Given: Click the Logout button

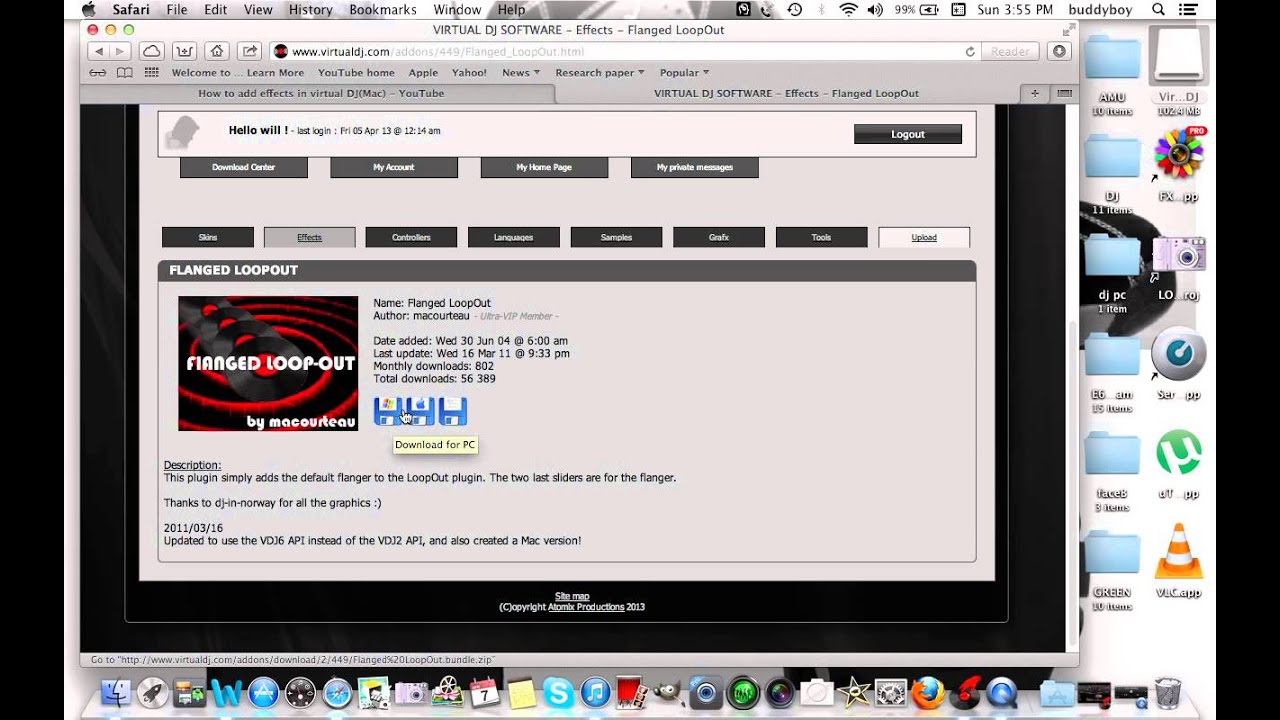Looking at the screenshot, I should click(x=908, y=134).
